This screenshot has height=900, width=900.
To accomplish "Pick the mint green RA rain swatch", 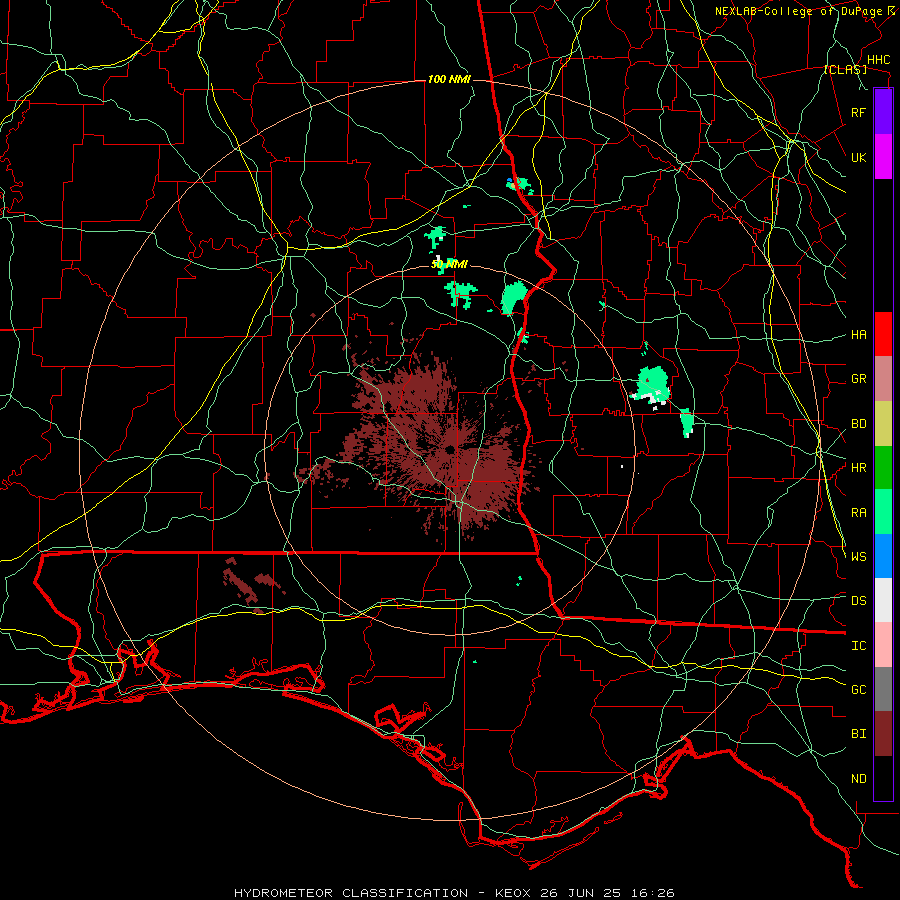I will (883, 512).
